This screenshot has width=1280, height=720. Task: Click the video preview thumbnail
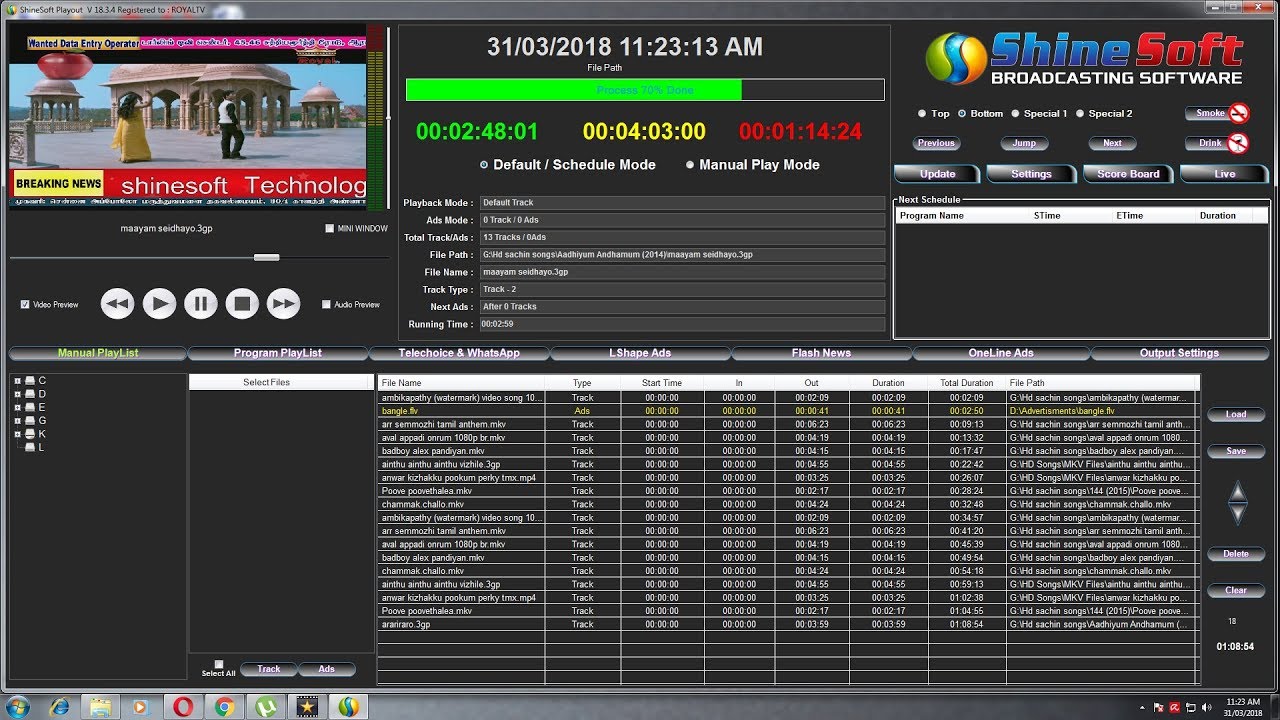(x=188, y=117)
